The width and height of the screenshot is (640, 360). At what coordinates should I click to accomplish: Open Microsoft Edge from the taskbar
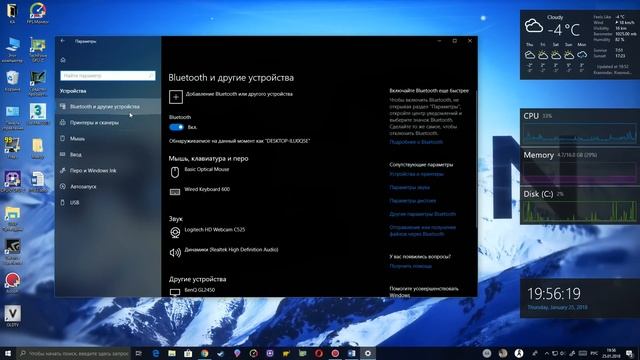pyautogui.click(x=156, y=353)
